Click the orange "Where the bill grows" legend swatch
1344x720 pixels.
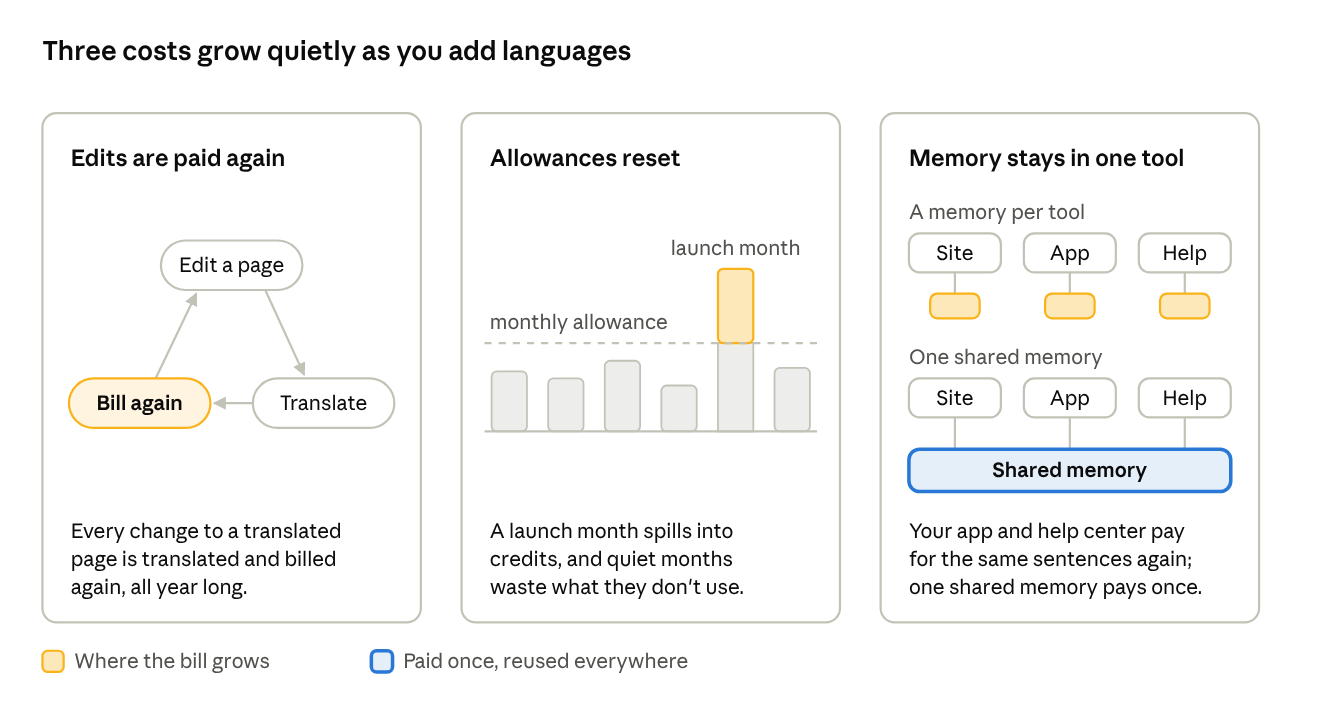tap(53, 661)
